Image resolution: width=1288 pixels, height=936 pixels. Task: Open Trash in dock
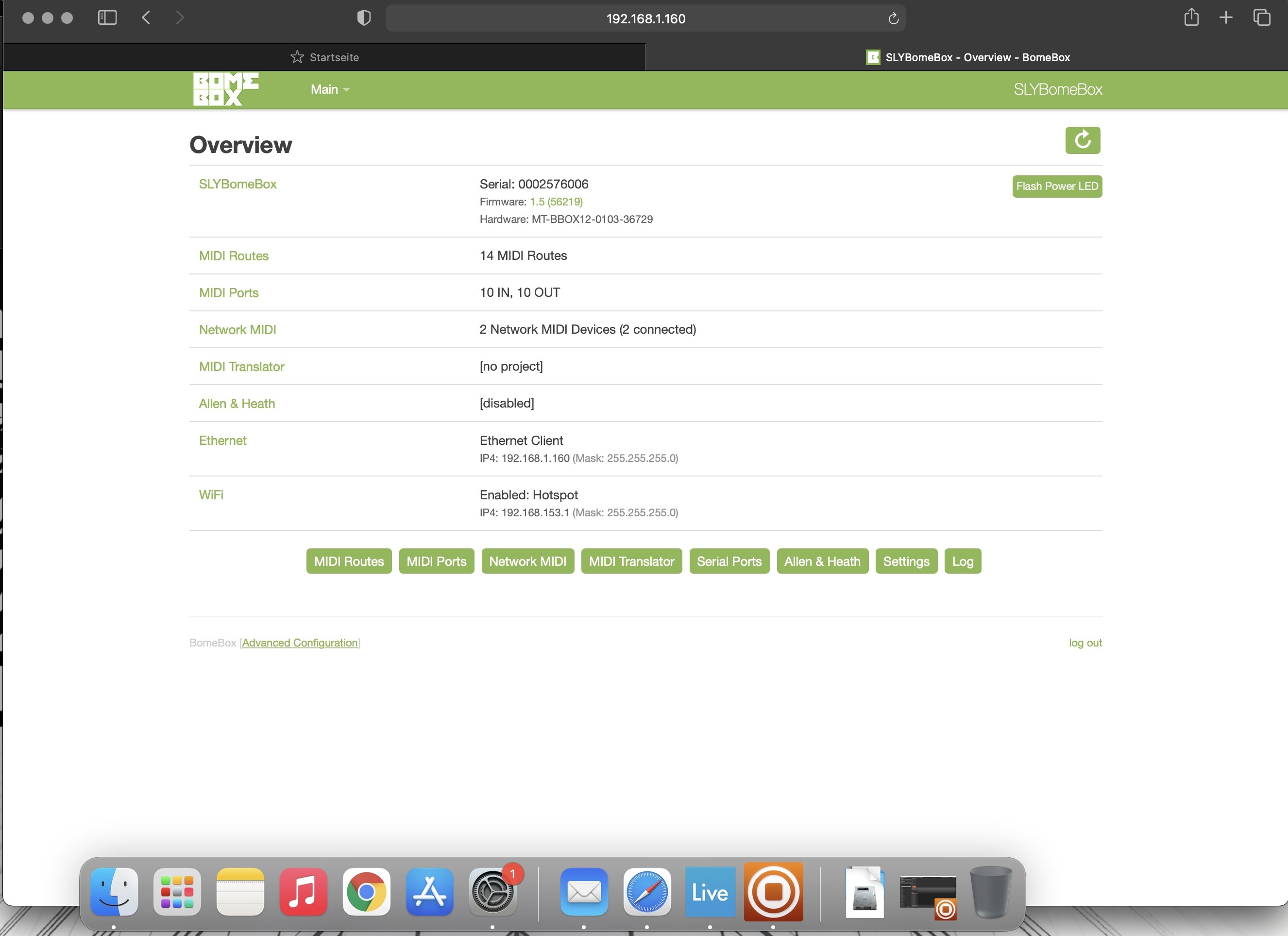pyautogui.click(x=991, y=892)
